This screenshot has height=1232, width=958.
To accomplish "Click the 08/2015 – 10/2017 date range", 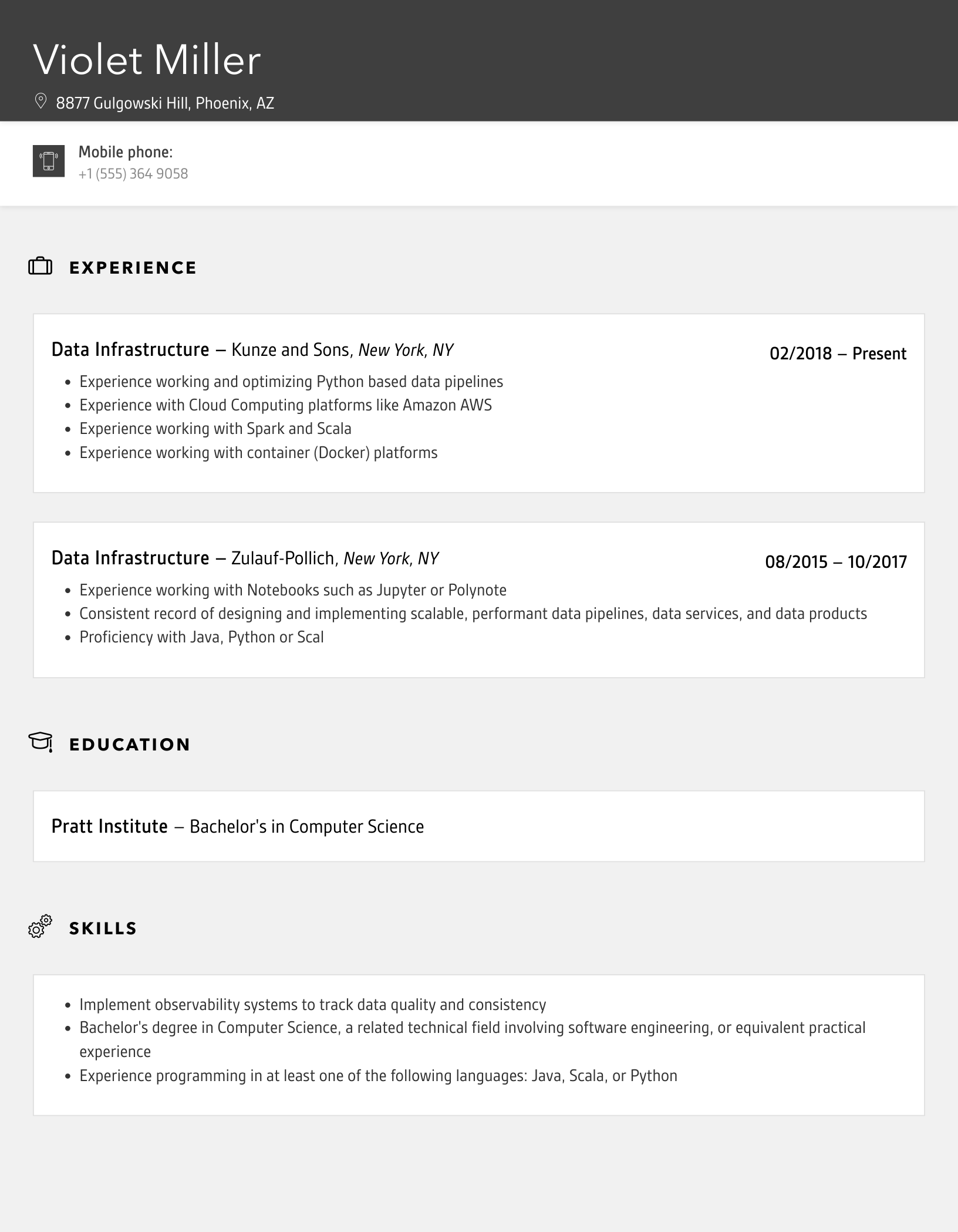I will click(836, 562).
